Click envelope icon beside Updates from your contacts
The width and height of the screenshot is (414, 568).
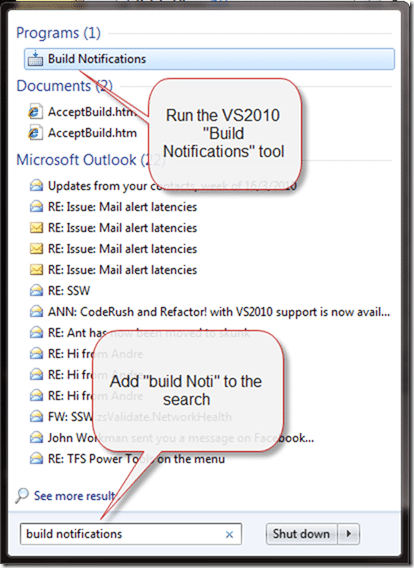(x=36, y=186)
